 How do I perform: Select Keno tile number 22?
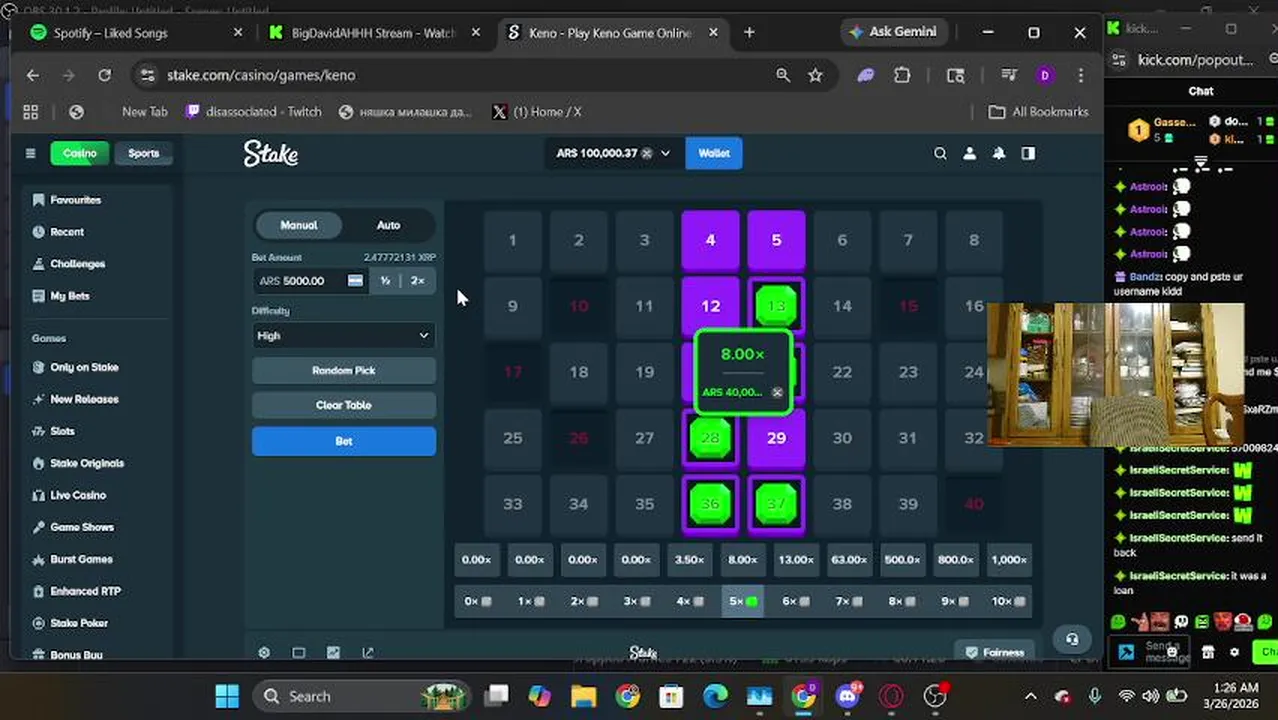click(842, 372)
